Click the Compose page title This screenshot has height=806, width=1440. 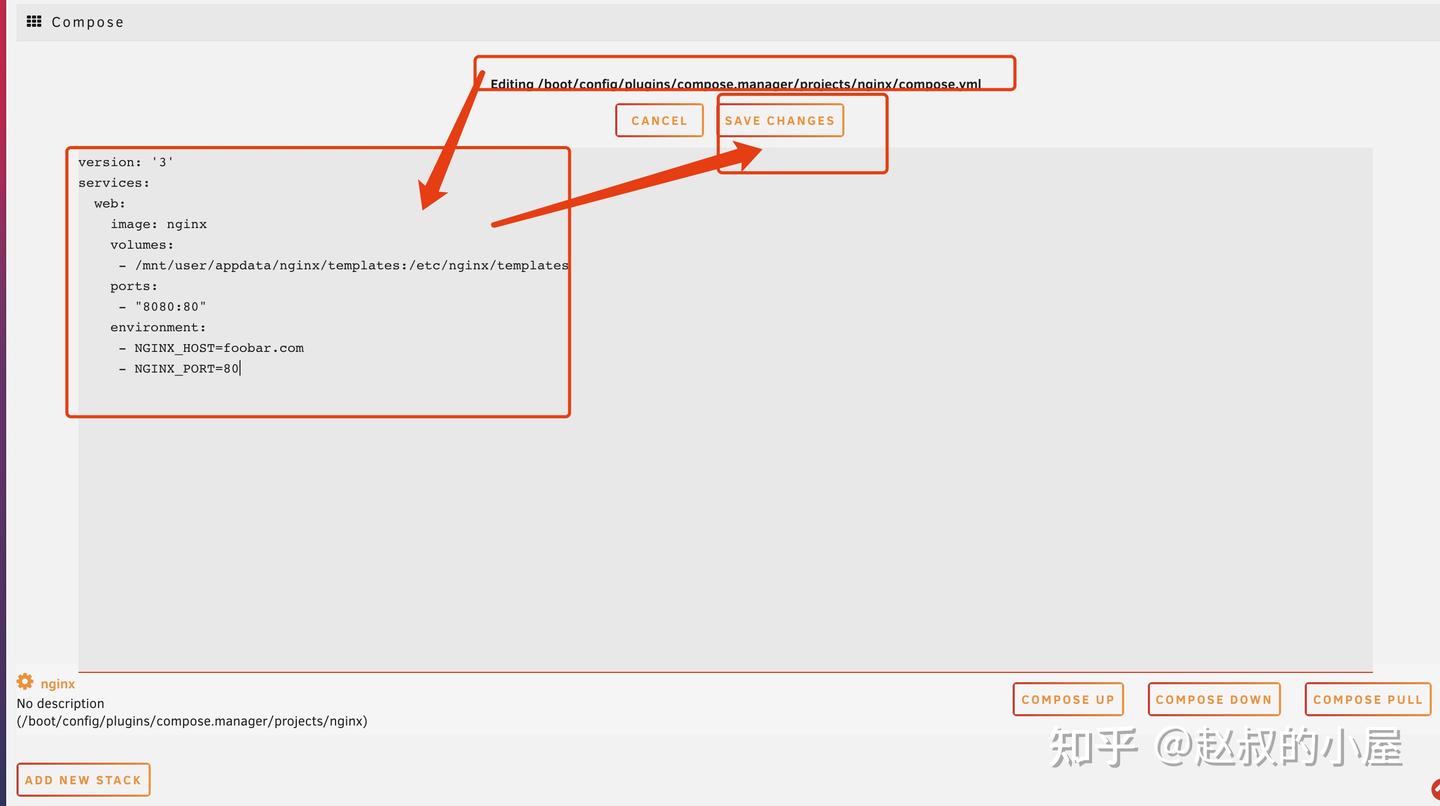[x=88, y=21]
